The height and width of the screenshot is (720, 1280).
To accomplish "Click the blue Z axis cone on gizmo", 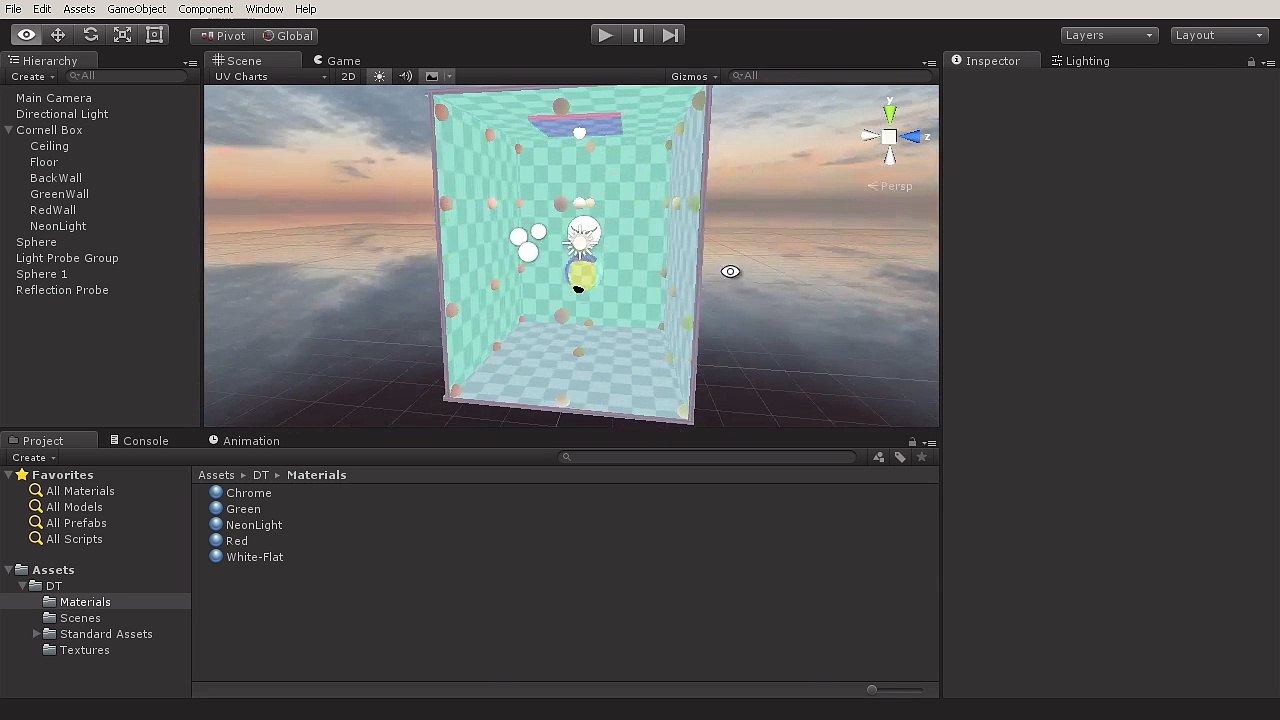I will (911, 136).
